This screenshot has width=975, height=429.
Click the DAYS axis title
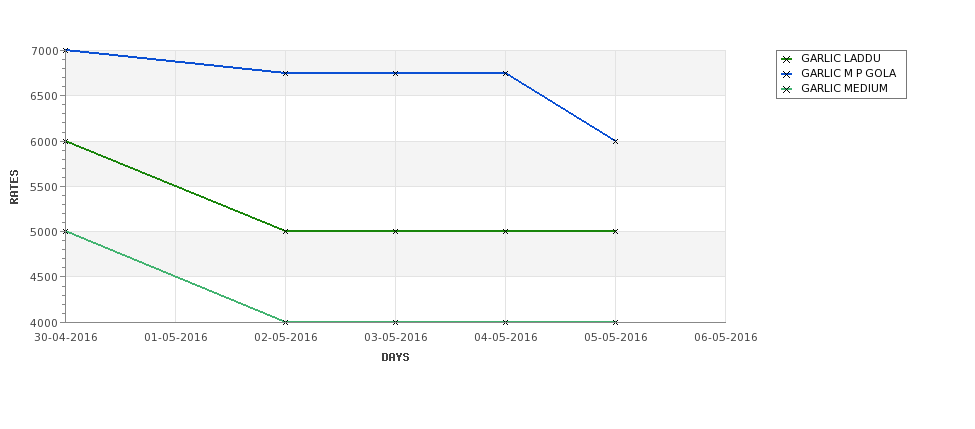coord(395,358)
